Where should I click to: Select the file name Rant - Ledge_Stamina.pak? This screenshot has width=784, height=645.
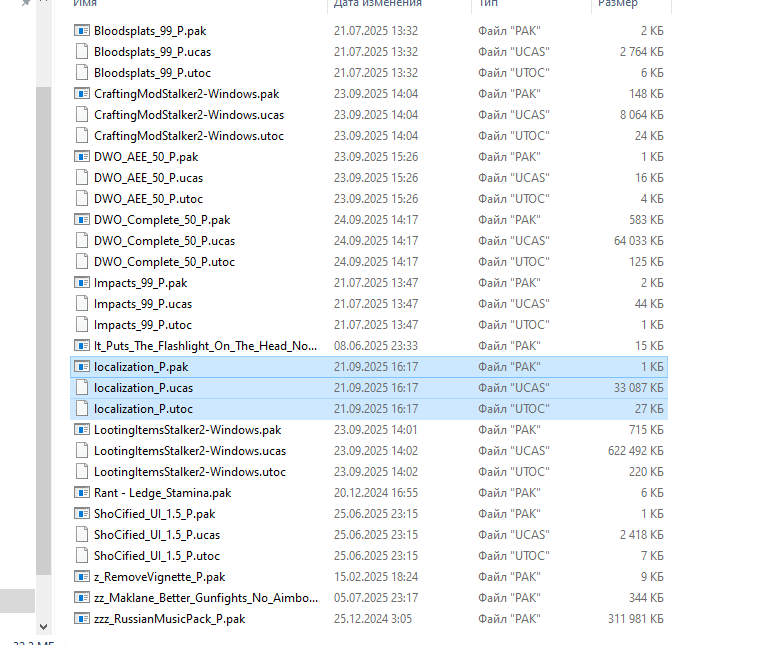click(162, 493)
